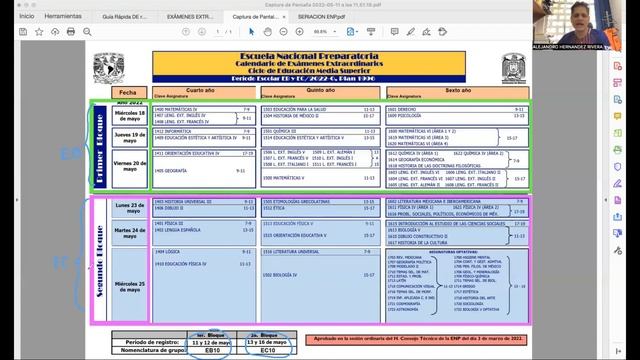Viewport: 640px width, 360px height.
Task: Go to next page arrow
Action: 202,32
